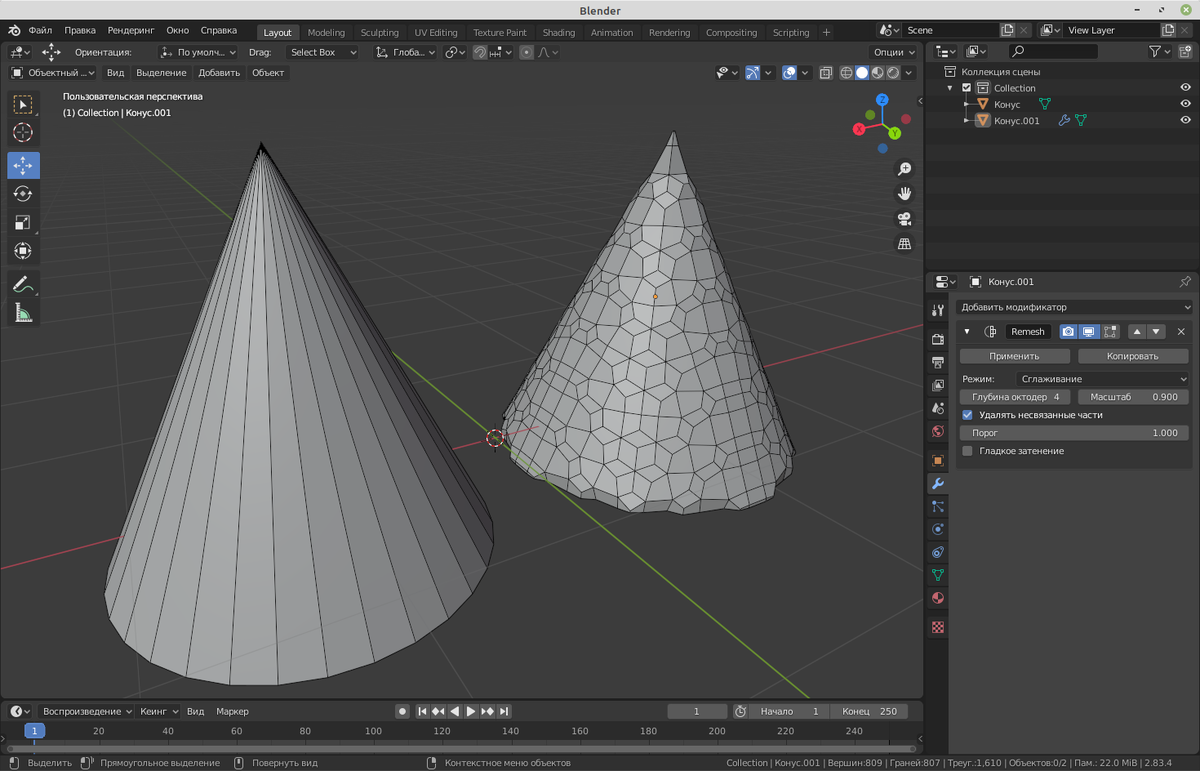Open the Modifiers wrench properties tab
Viewport: 1200px width, 771px height.
[938, 484]
